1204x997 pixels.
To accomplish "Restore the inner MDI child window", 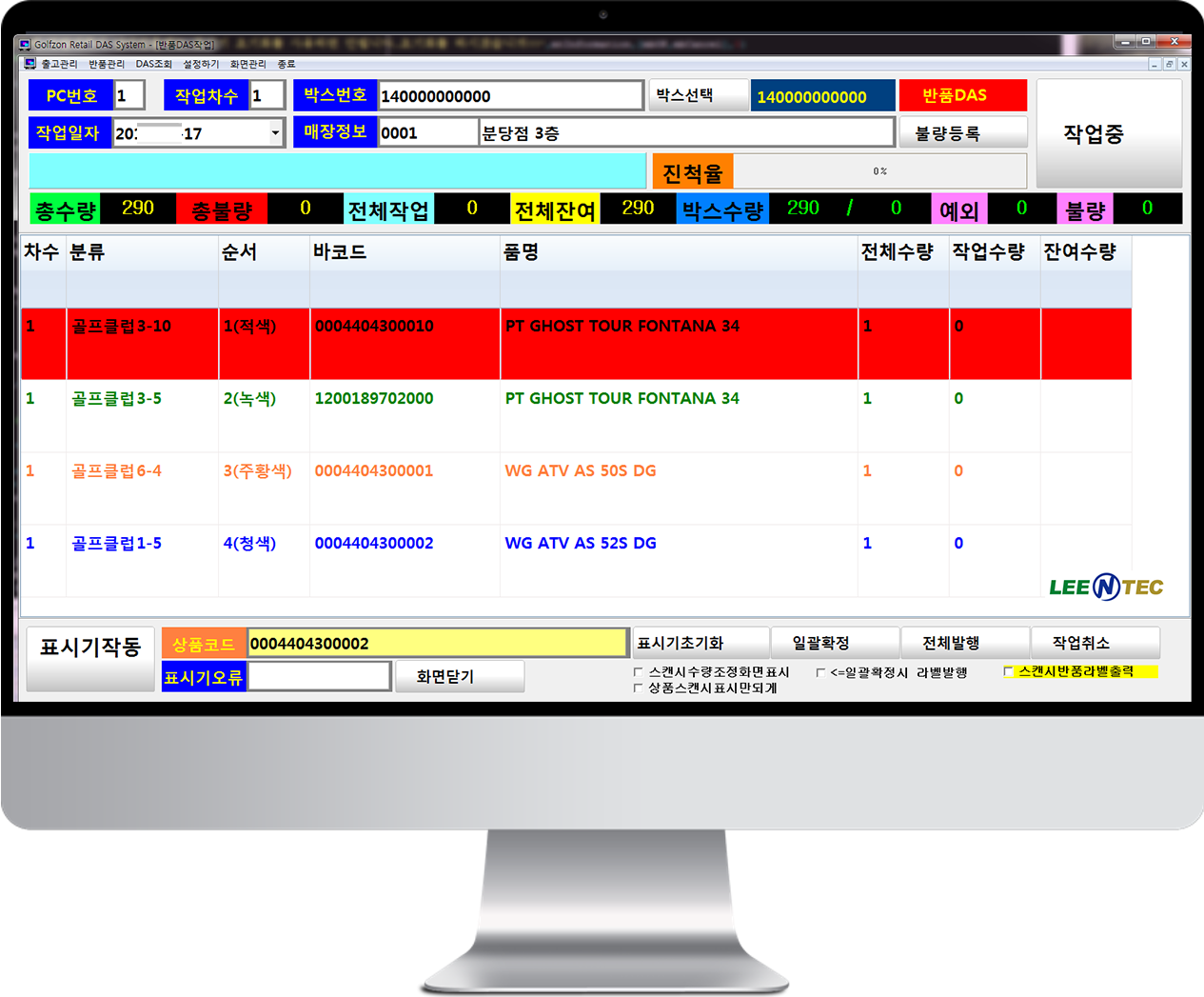I will tap(1169, 65).
